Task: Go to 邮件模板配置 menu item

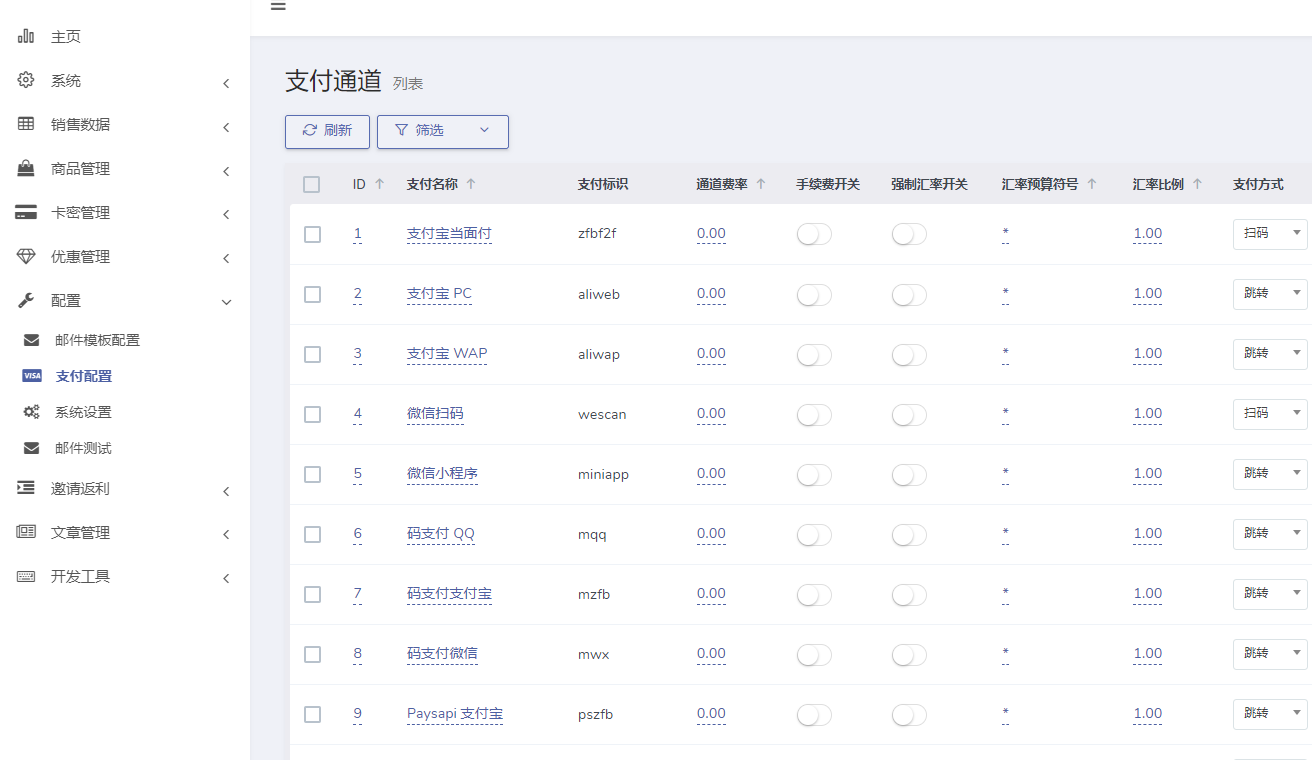Action: tap(97, 340)
